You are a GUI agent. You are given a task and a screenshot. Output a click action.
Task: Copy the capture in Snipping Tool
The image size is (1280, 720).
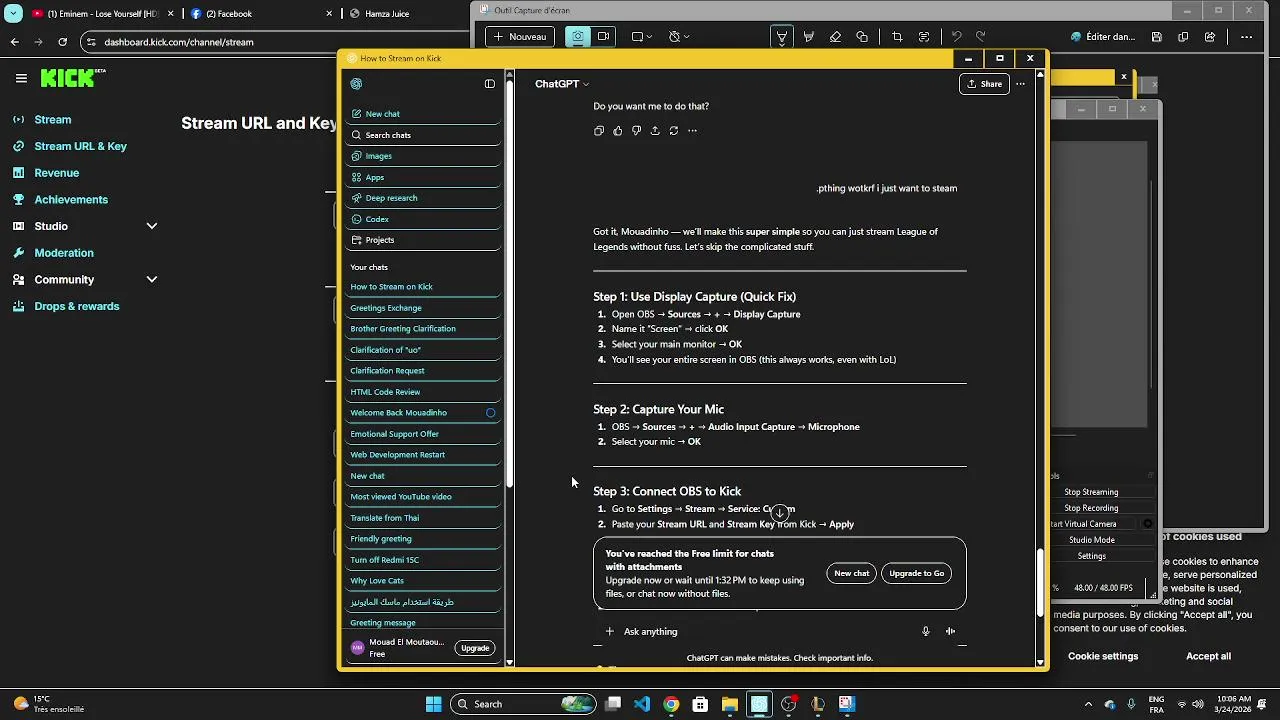(x=1183, y=37)
